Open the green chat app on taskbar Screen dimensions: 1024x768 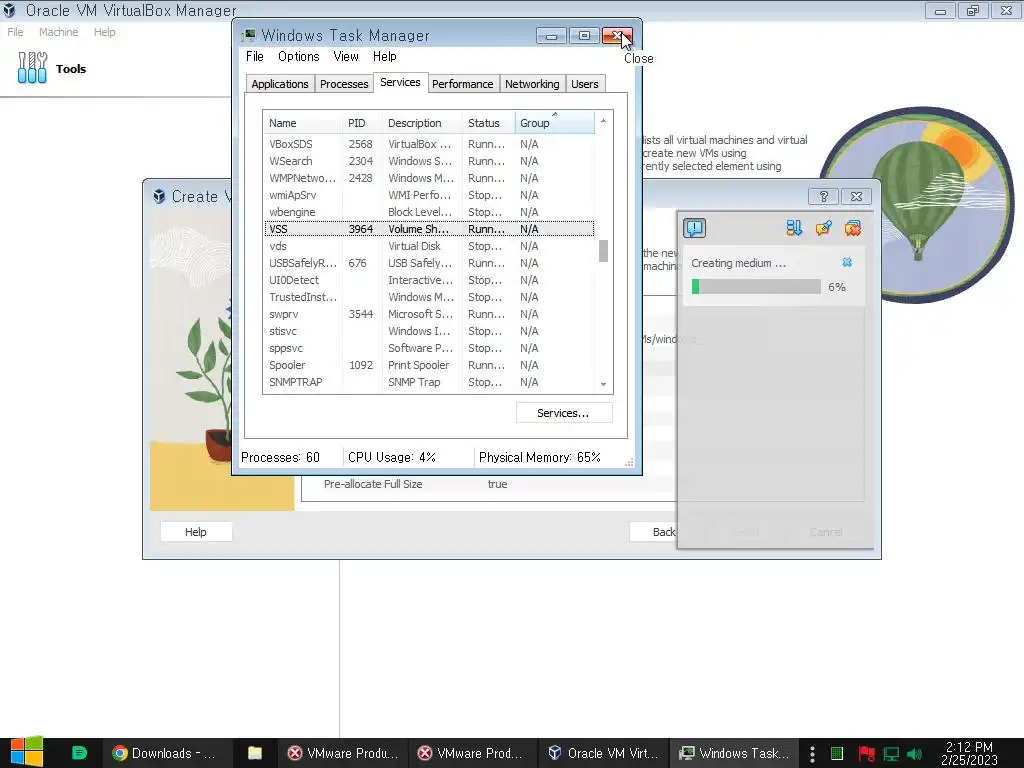tap(79, 753)
